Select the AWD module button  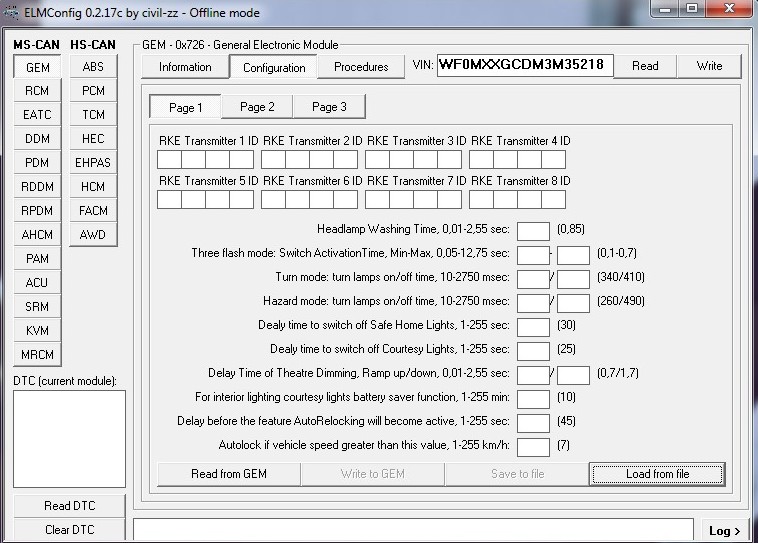93,235
